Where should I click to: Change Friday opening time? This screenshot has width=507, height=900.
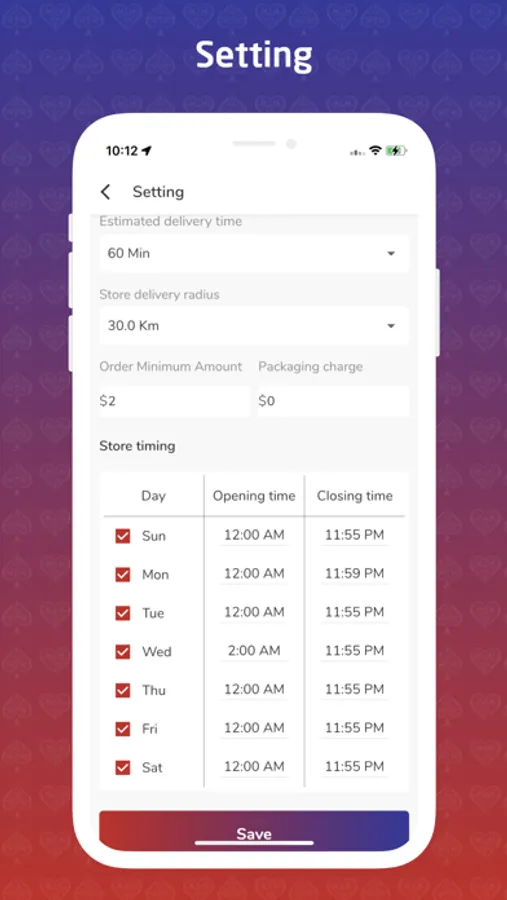coord(254,728)
